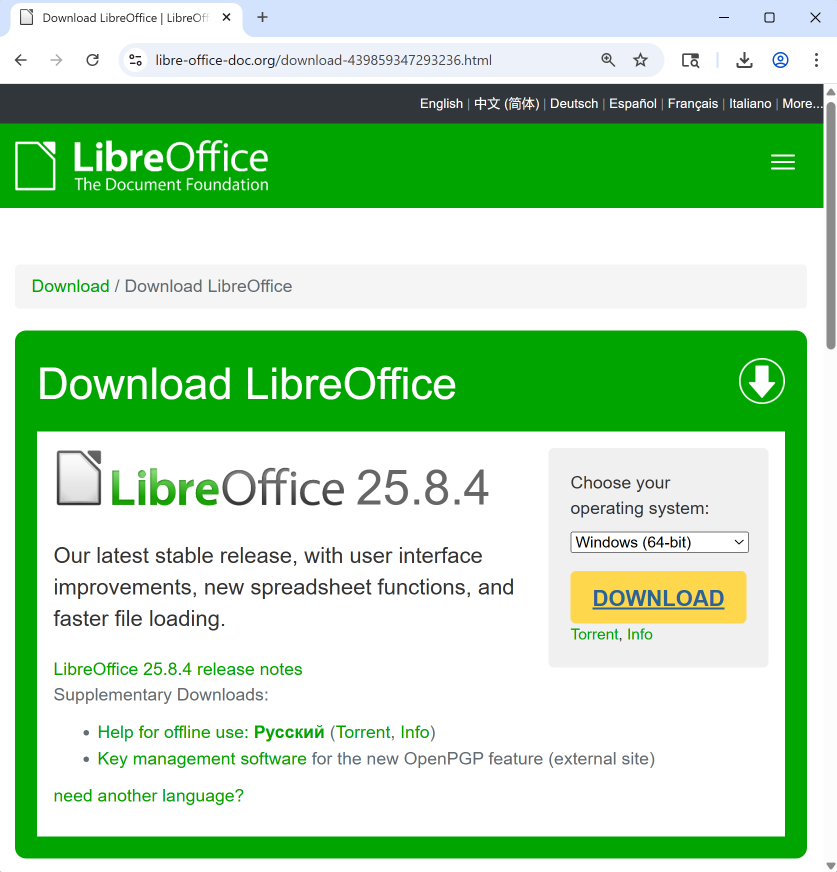
Task: Open Chrome downloads icon
Action: [744, 60]
